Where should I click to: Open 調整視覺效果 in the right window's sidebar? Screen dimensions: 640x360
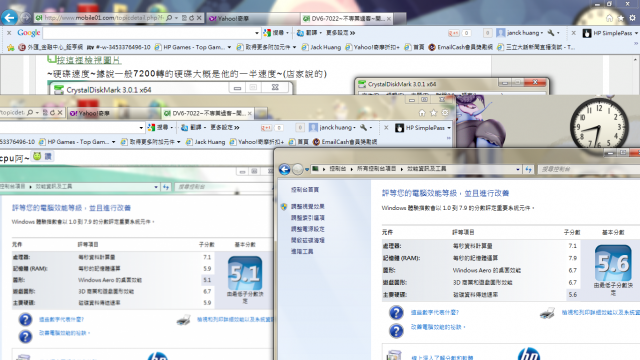point(307,207)
